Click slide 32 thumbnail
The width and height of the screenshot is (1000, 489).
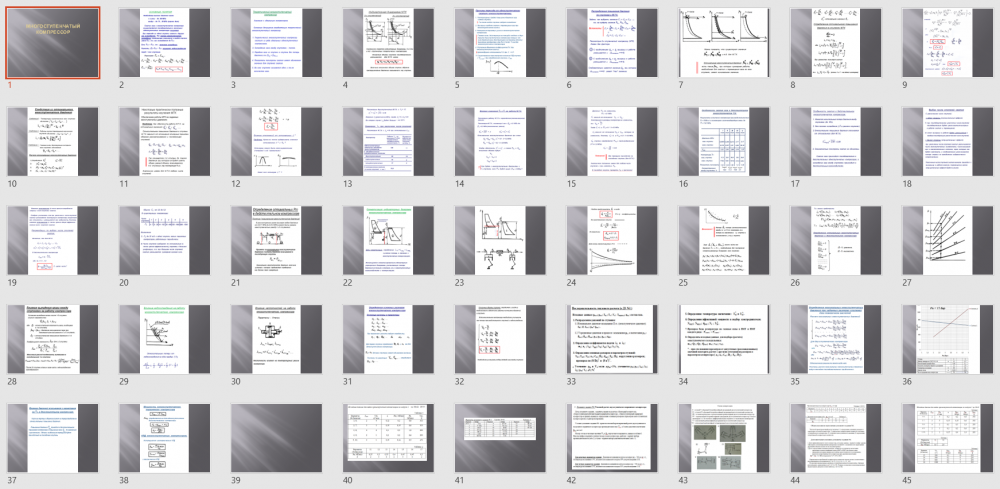(x=501, y=339)
